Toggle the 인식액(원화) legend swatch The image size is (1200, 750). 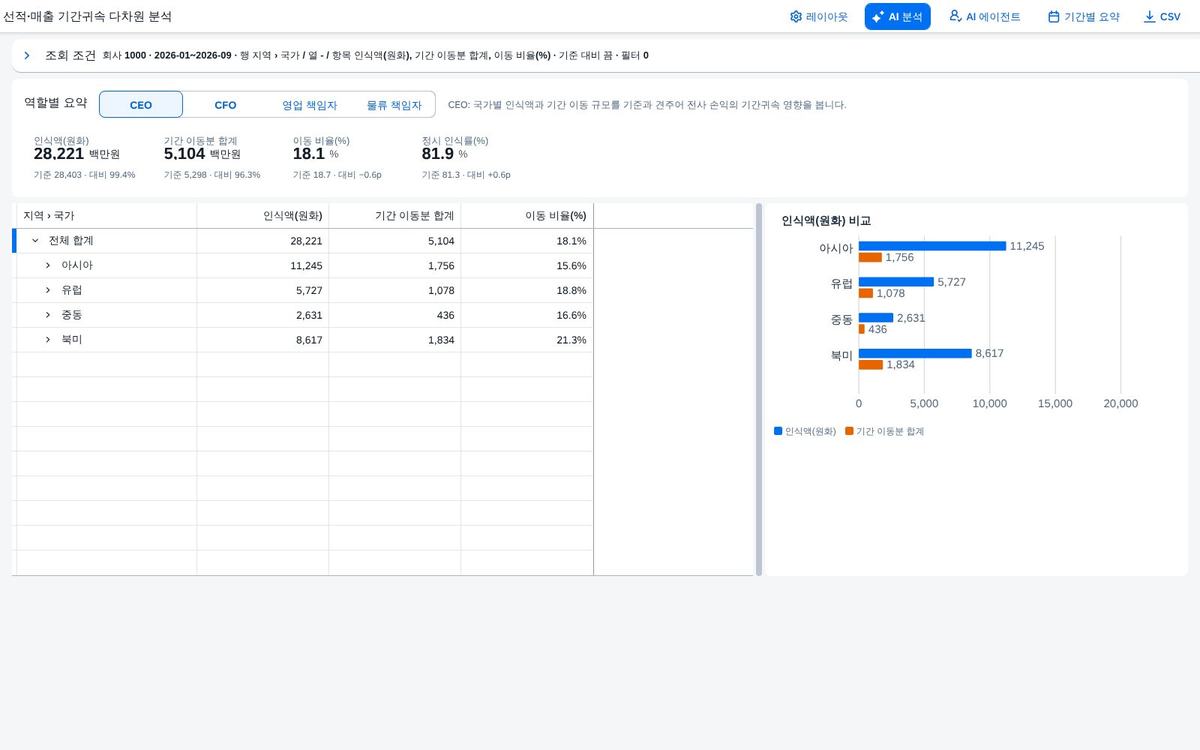click(778, 431)
